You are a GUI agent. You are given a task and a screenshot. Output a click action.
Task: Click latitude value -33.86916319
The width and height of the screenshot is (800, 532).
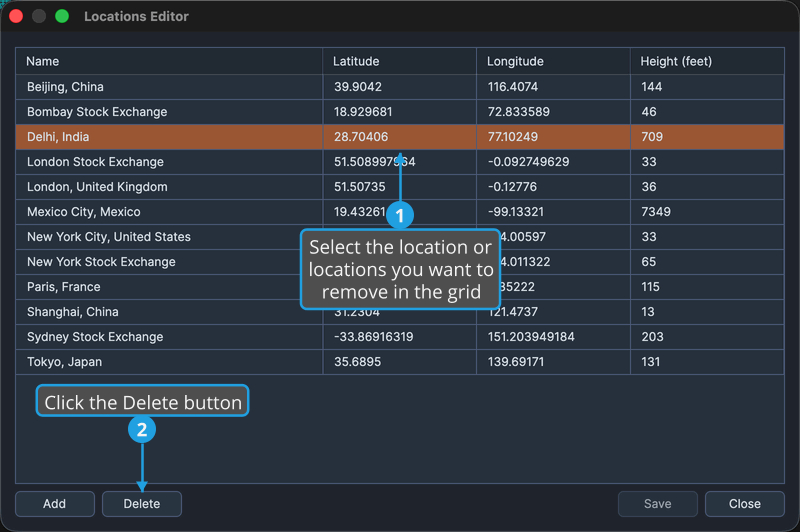coord(373,337)
